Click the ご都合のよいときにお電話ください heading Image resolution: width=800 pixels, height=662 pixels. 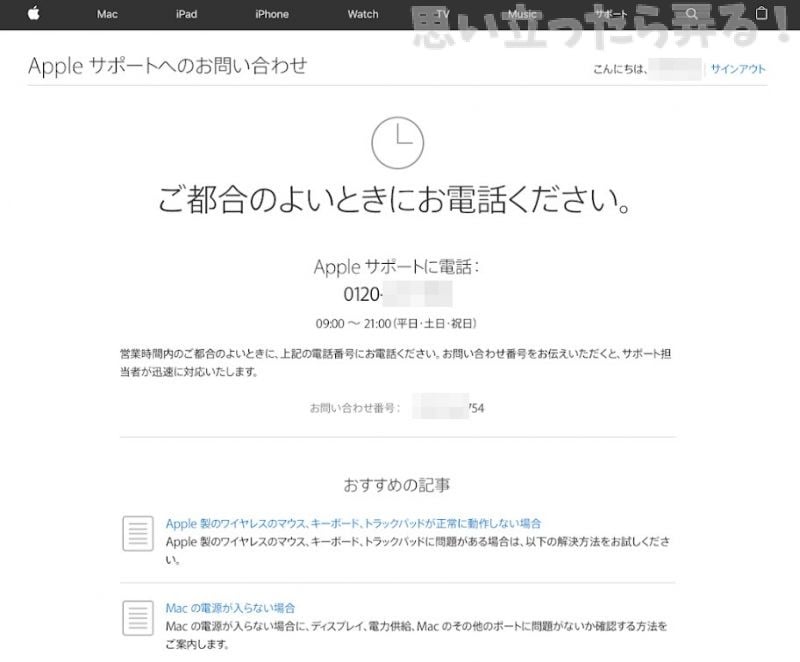point(395,199)
